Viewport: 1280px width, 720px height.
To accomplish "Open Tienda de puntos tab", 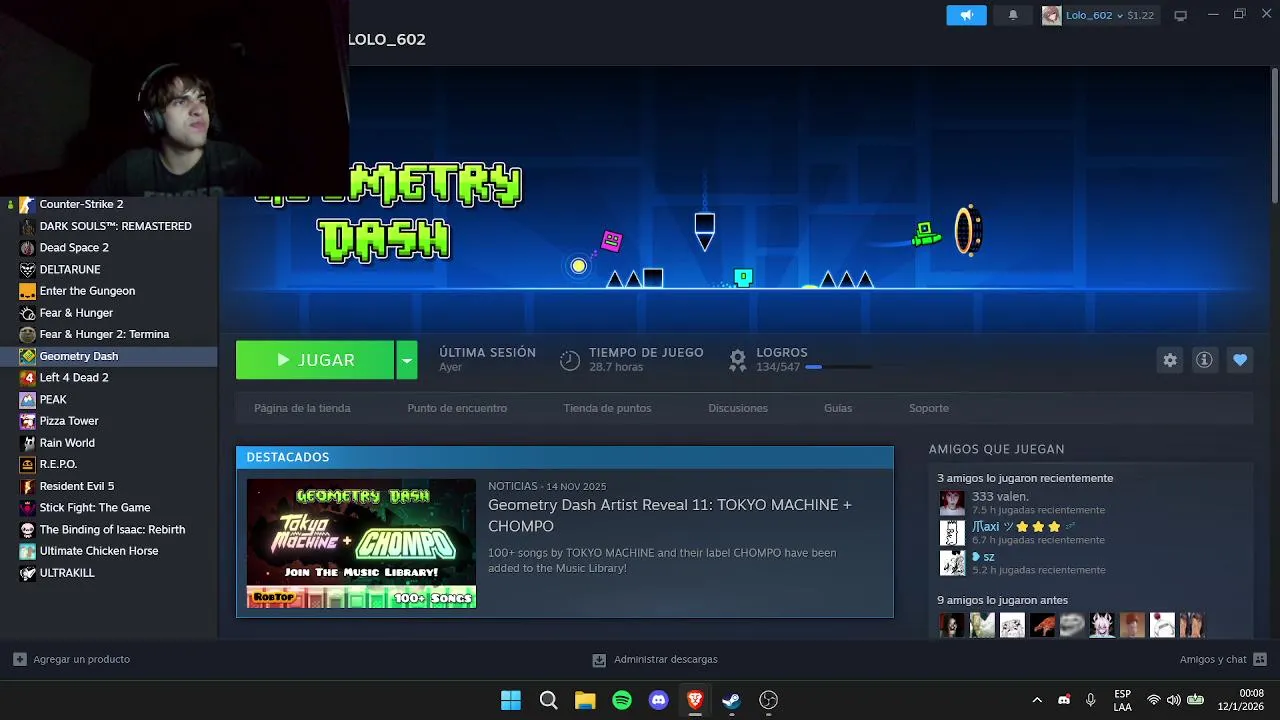I will coord(607,408).
